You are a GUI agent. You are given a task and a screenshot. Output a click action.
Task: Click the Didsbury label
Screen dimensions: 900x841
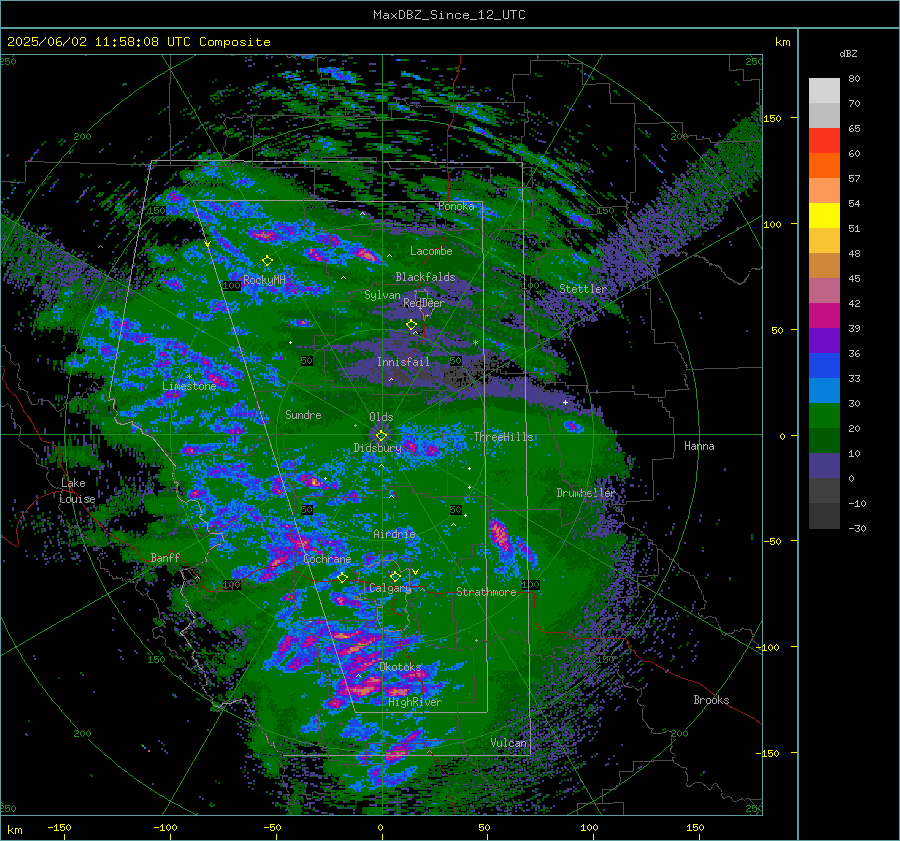(377, 448)
